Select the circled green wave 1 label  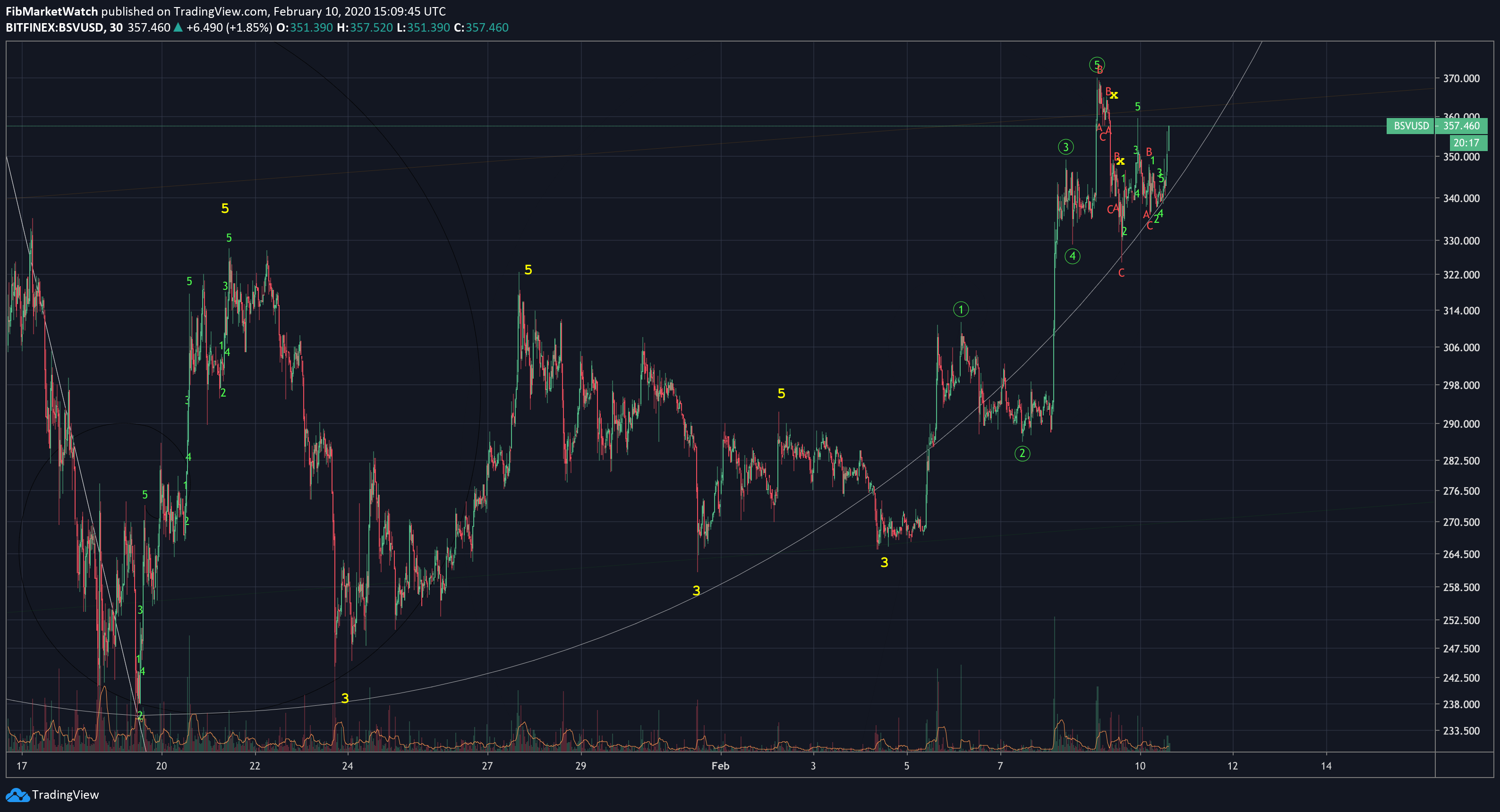[x=961, y=309]
